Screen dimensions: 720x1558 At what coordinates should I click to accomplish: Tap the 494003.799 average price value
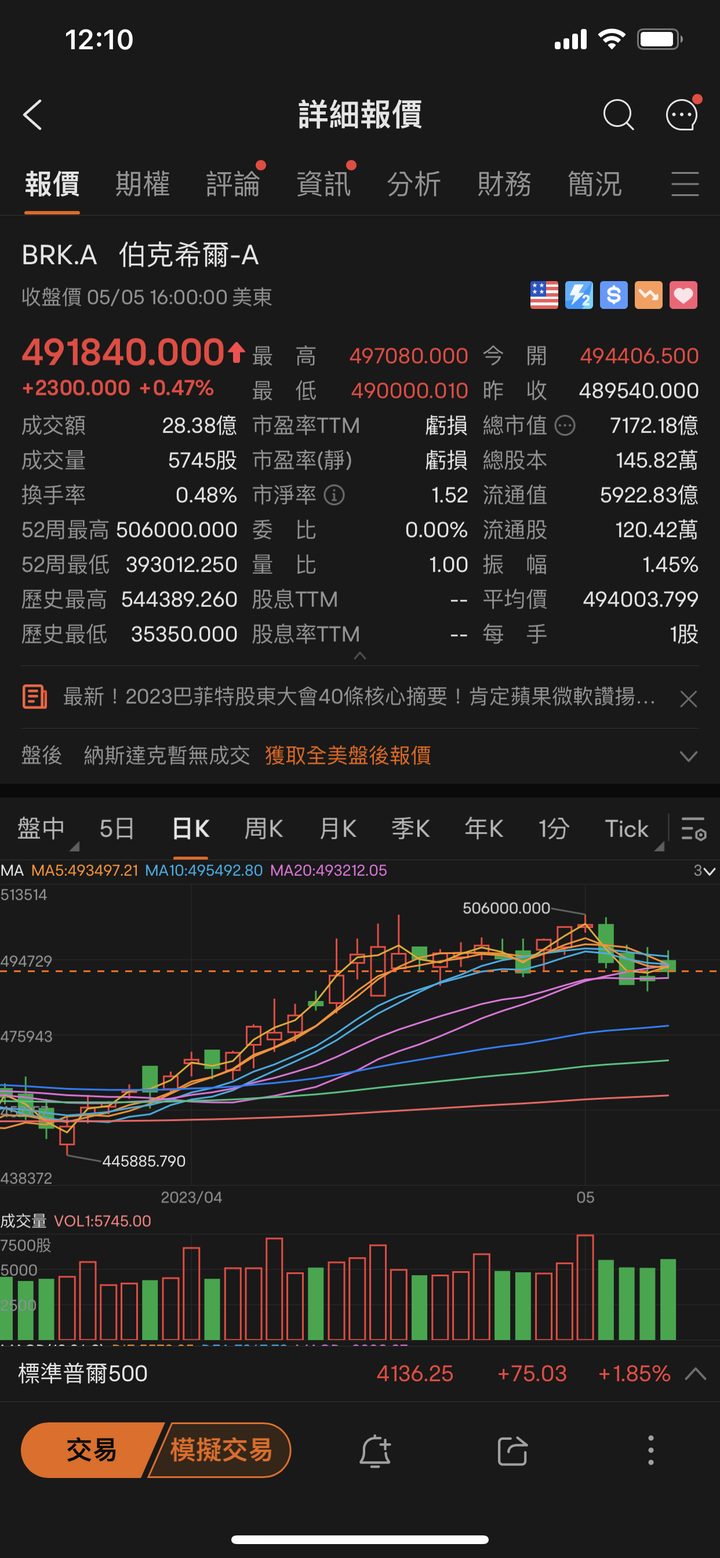point(641,600)
